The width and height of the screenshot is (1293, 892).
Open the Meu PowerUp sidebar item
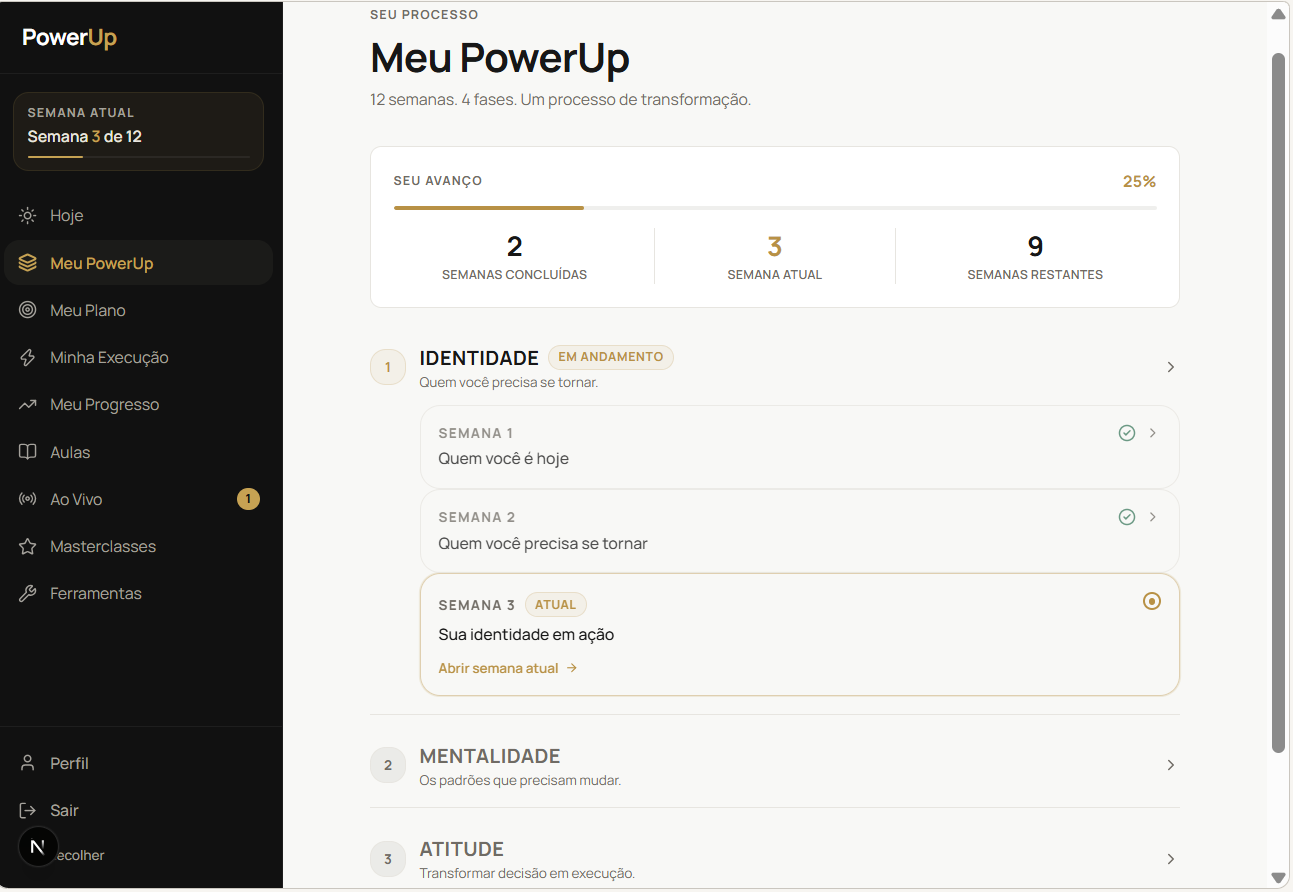pyautogui.click(x=138, y=263)
